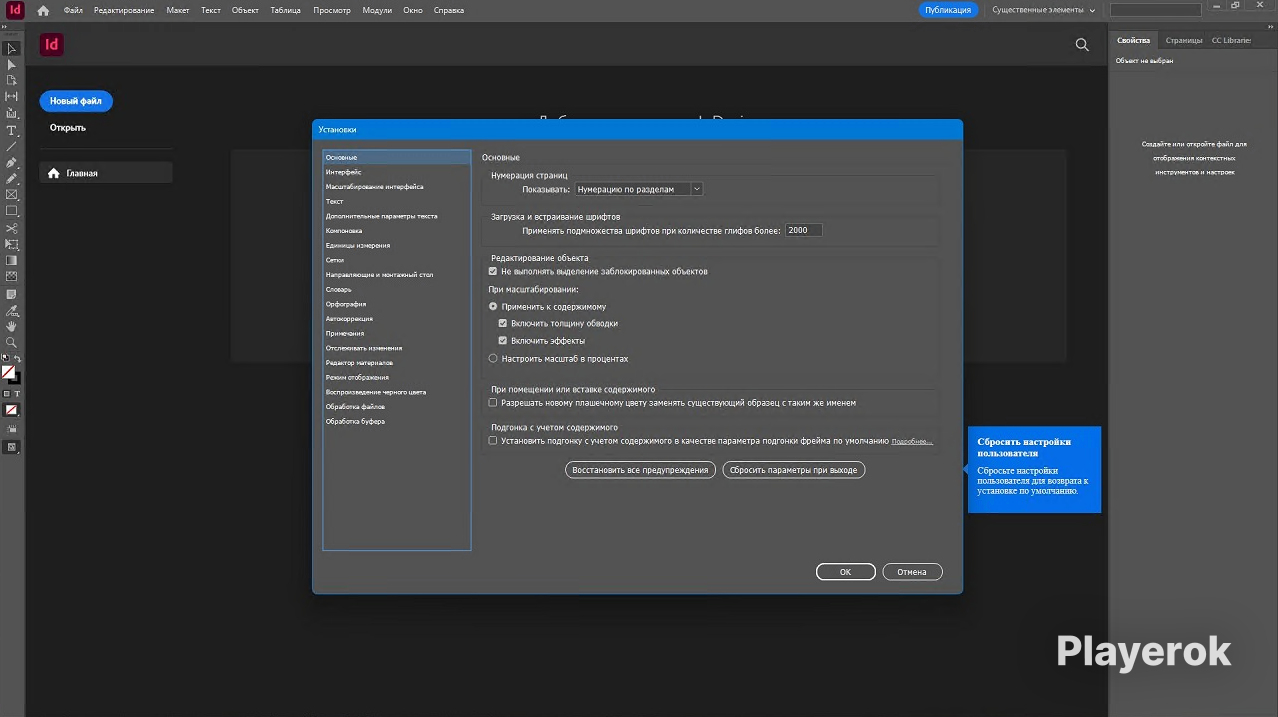Select the Pencil tool
1278x717 pixels.
click(x=12, y=179)
